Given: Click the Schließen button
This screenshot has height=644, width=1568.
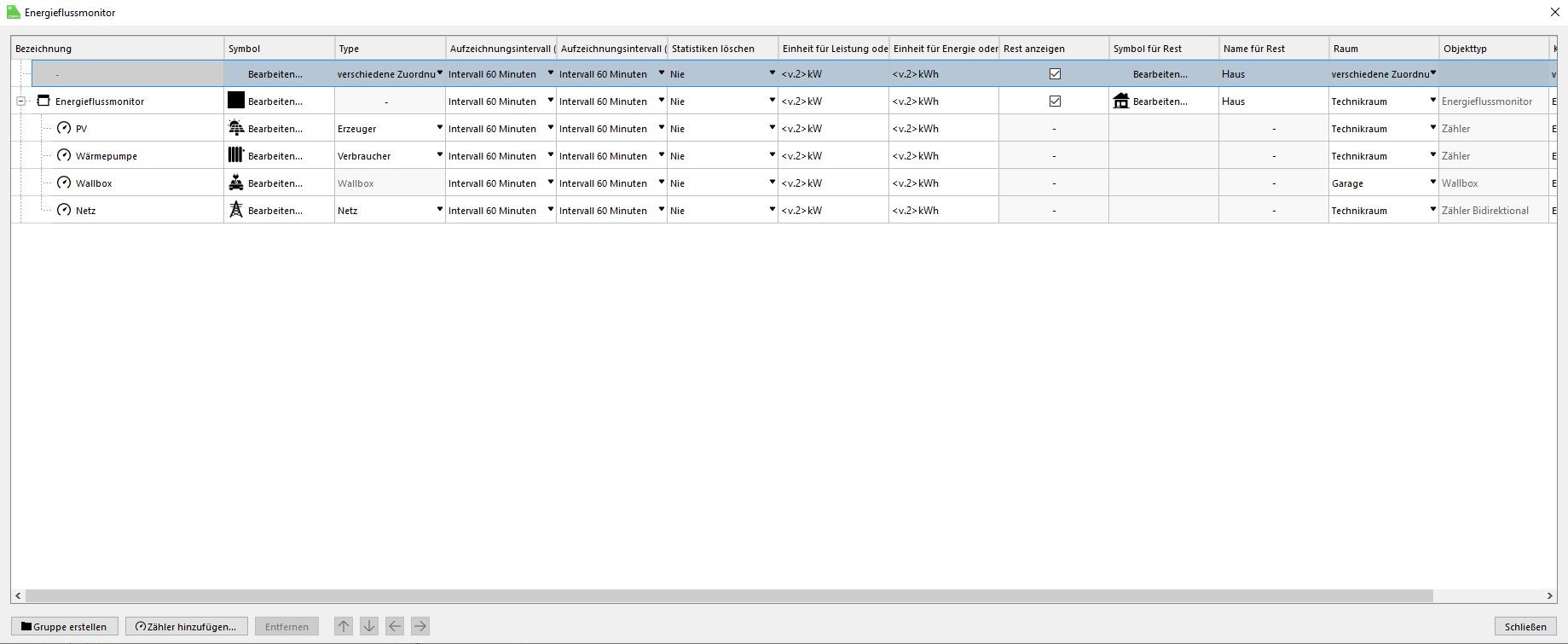Looking at the screenshot, I should click(x=1525, y=627).
